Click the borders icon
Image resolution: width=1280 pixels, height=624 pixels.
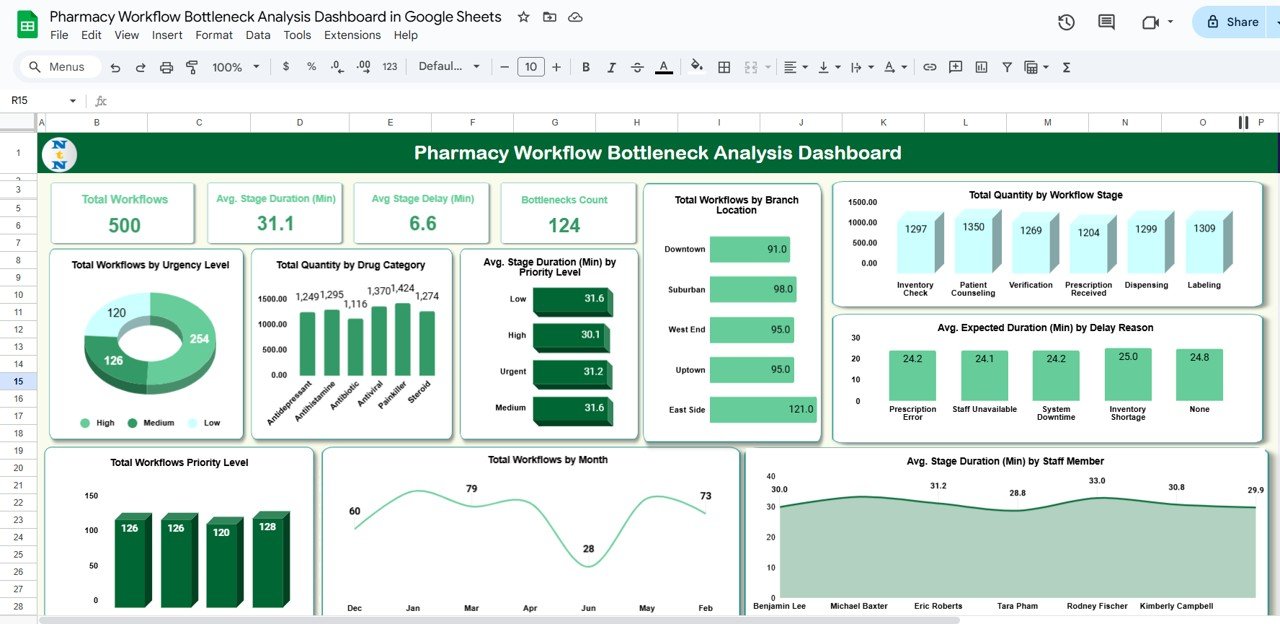click(724, 67)
